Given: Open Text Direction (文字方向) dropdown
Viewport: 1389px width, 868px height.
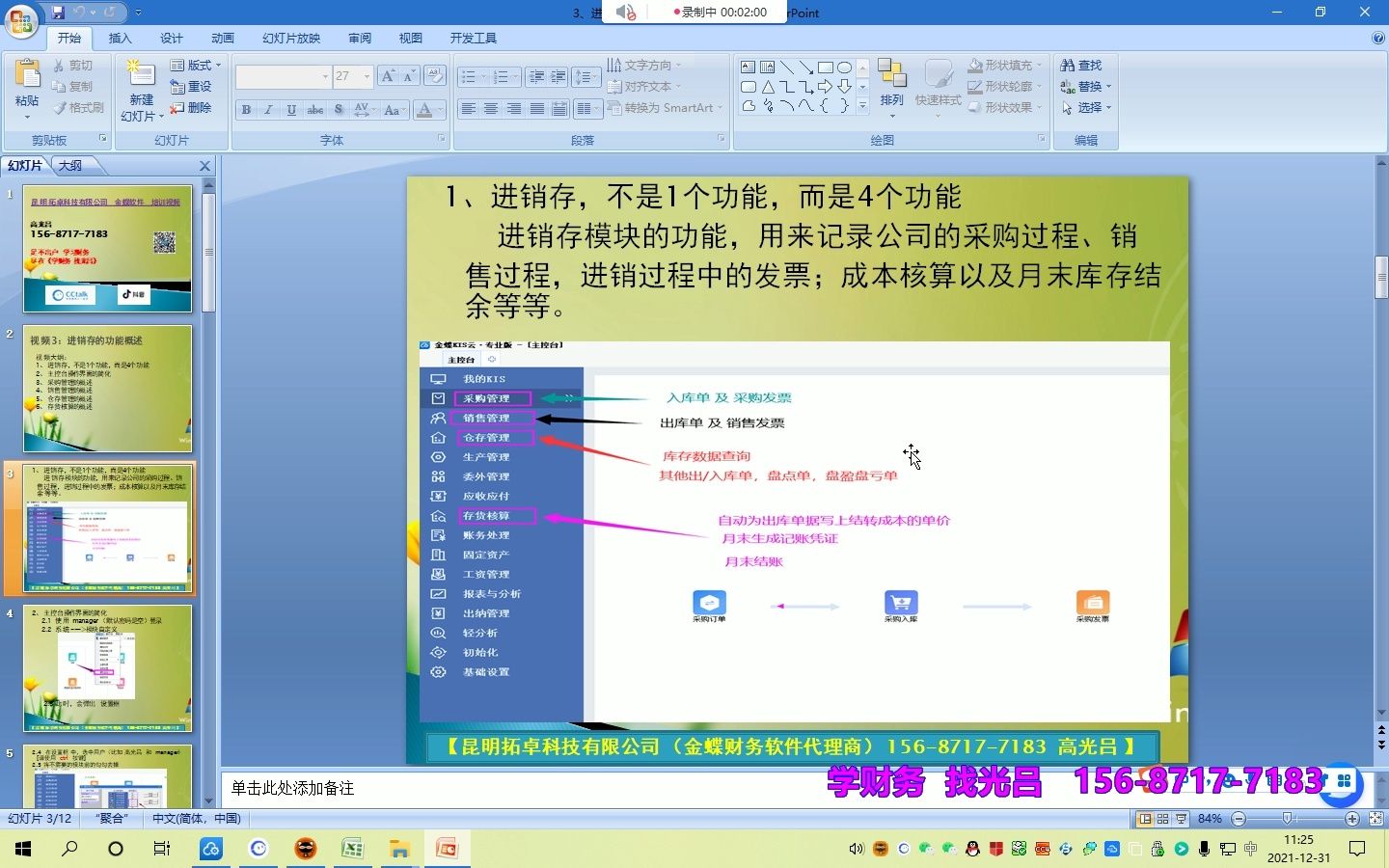Looking at the screenshot, I should pos(644,65).
